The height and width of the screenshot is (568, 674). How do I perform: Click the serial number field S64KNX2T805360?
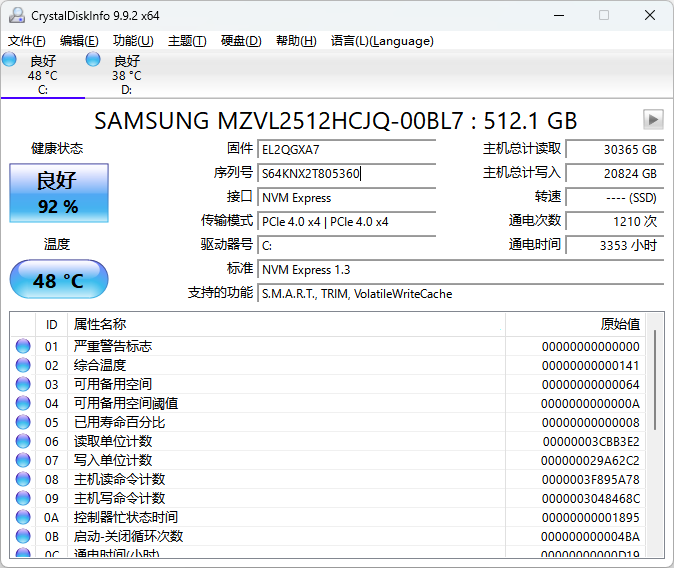click(346, 174)
